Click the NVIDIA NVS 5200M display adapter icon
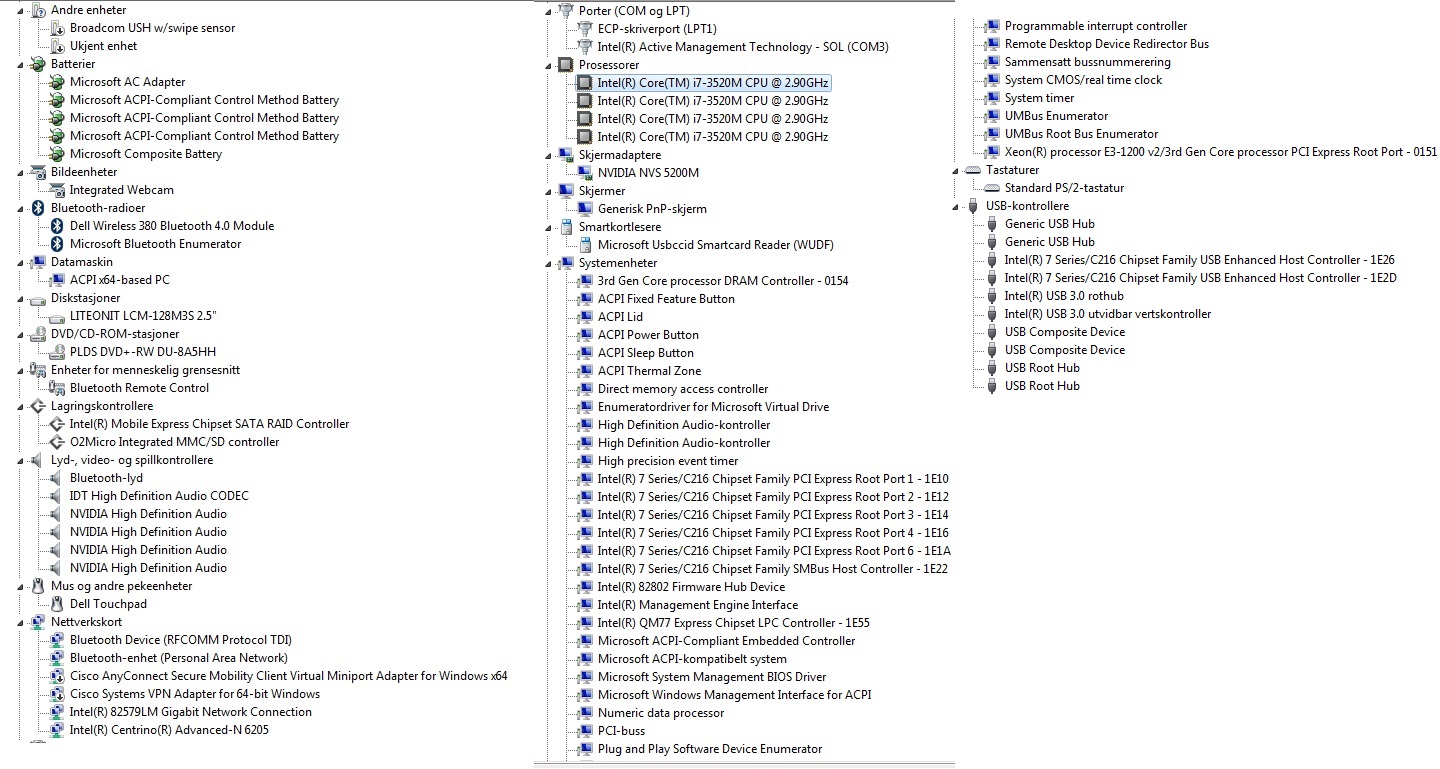 tap(585, 173)
